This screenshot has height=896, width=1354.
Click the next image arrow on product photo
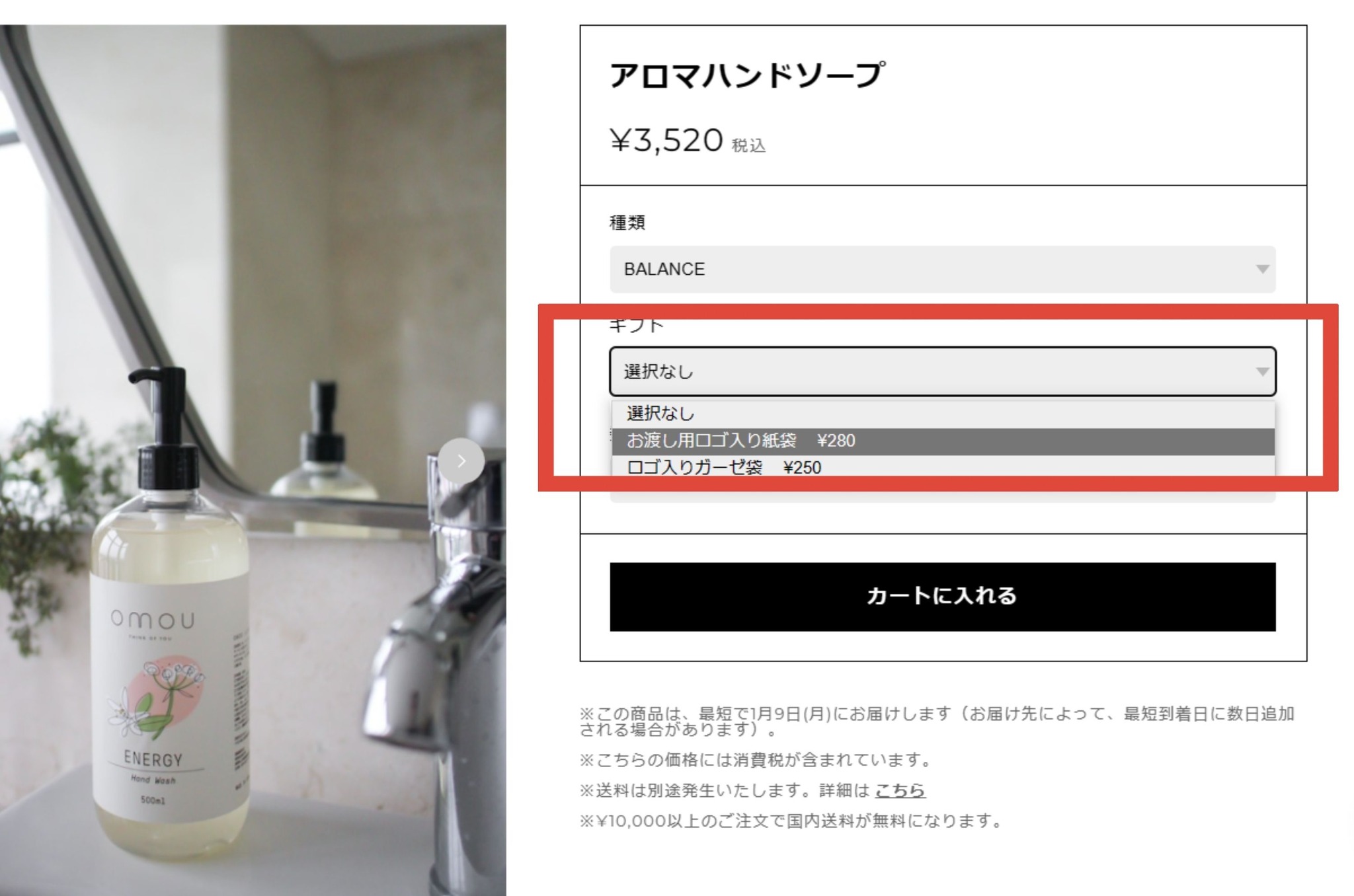pos(461,461)
